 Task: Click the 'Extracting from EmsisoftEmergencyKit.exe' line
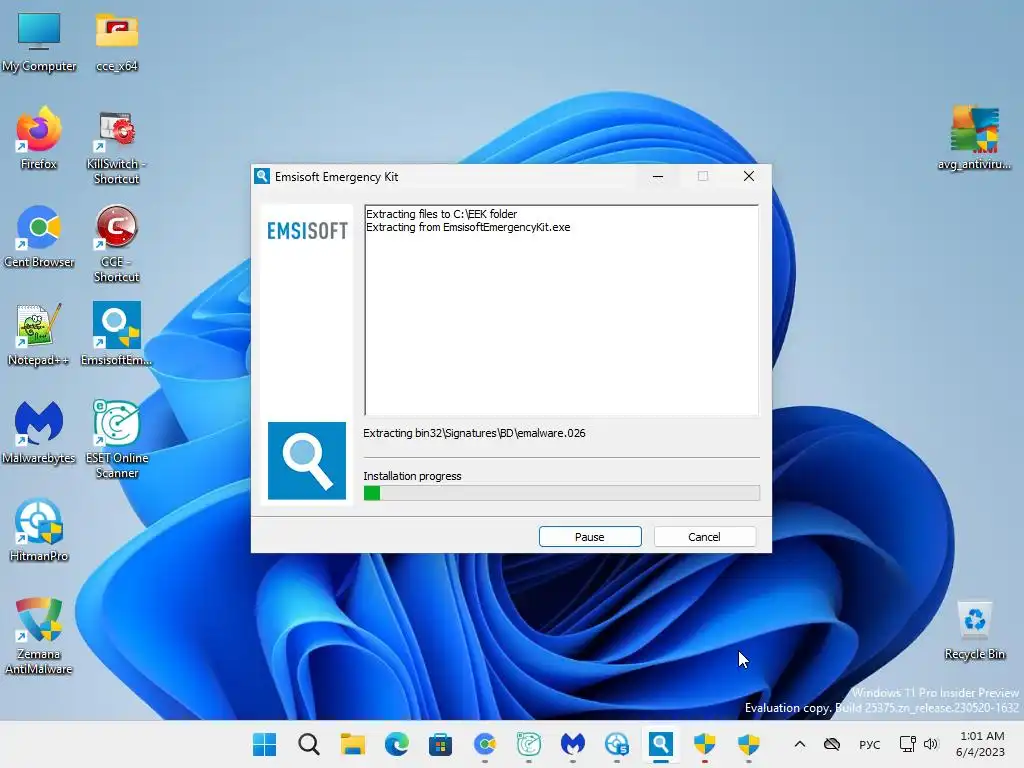pyautogui.click(x=468, y=227)
